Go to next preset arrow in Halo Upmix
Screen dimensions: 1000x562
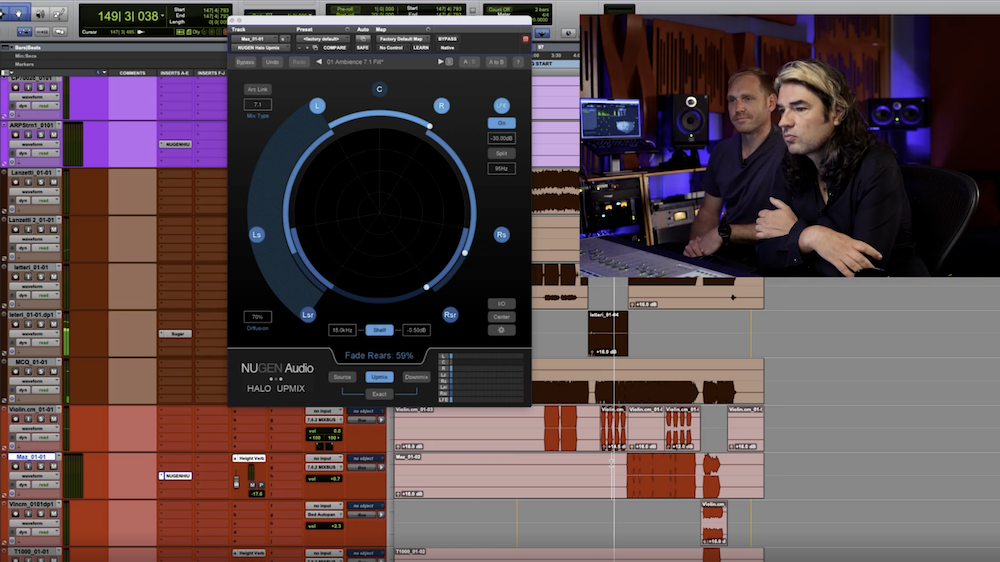coord(440,62)
